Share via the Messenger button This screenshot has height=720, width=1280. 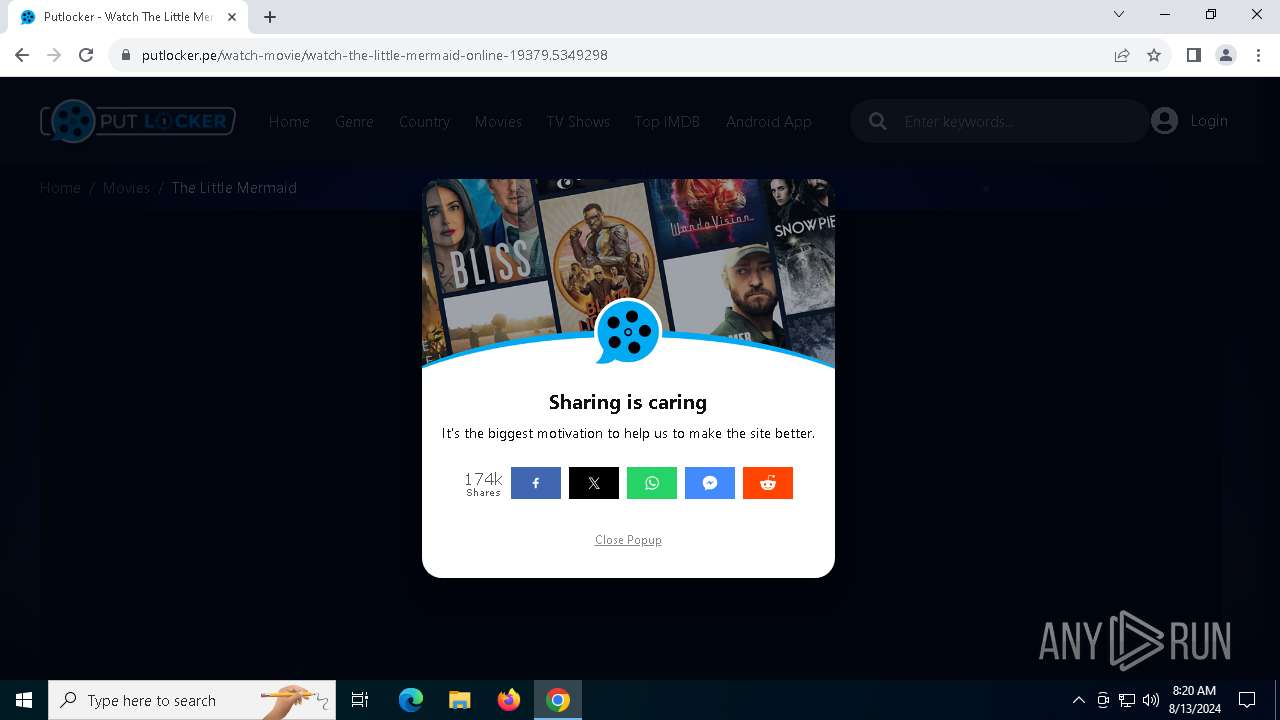(709, 483)
